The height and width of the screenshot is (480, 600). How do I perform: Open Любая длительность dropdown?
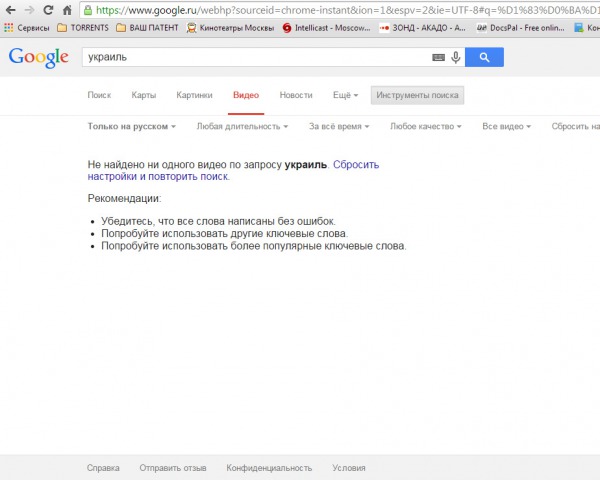click(242, 126)
